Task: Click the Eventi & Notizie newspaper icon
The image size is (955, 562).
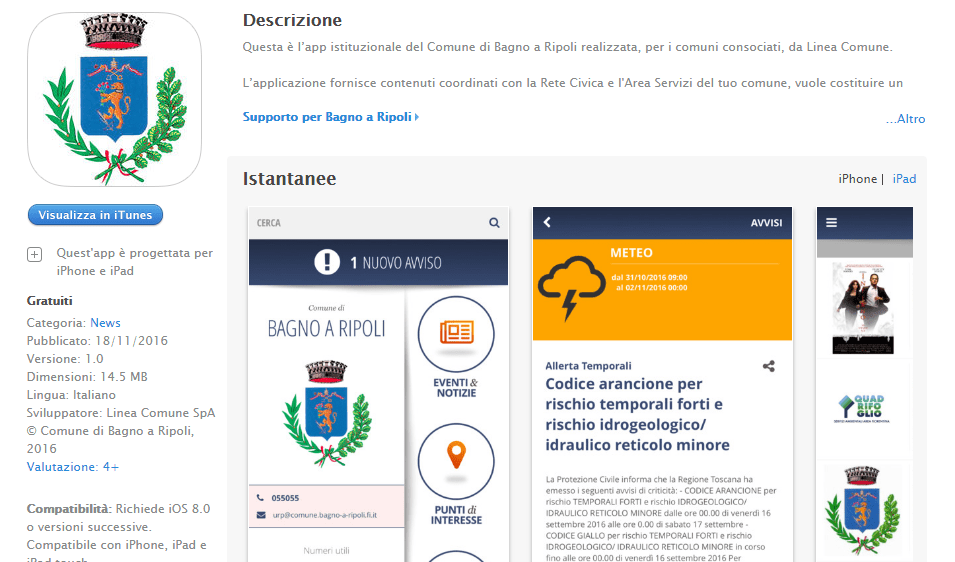Action: [x=456, y=334]
